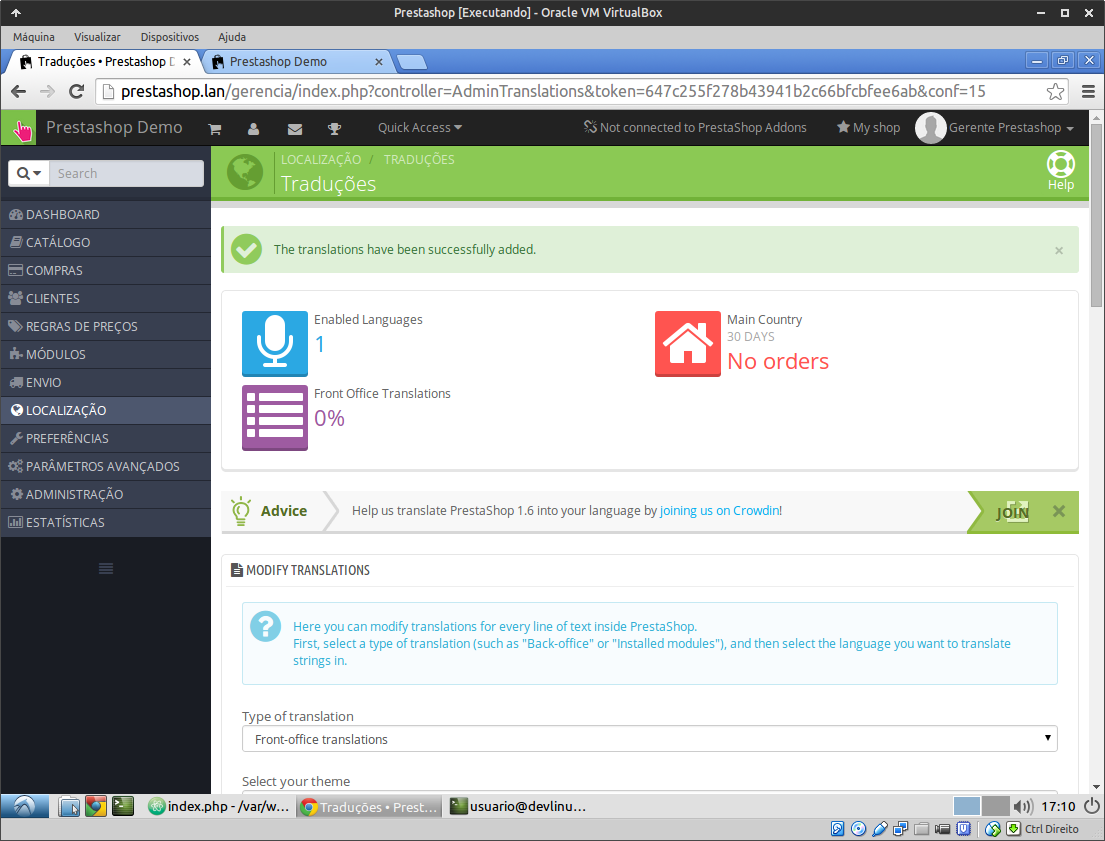Open the Máquina VirtualBox menu
The width and height of the screenshot is (1105, 841).
pyautogui.click(x=34, y=37)
